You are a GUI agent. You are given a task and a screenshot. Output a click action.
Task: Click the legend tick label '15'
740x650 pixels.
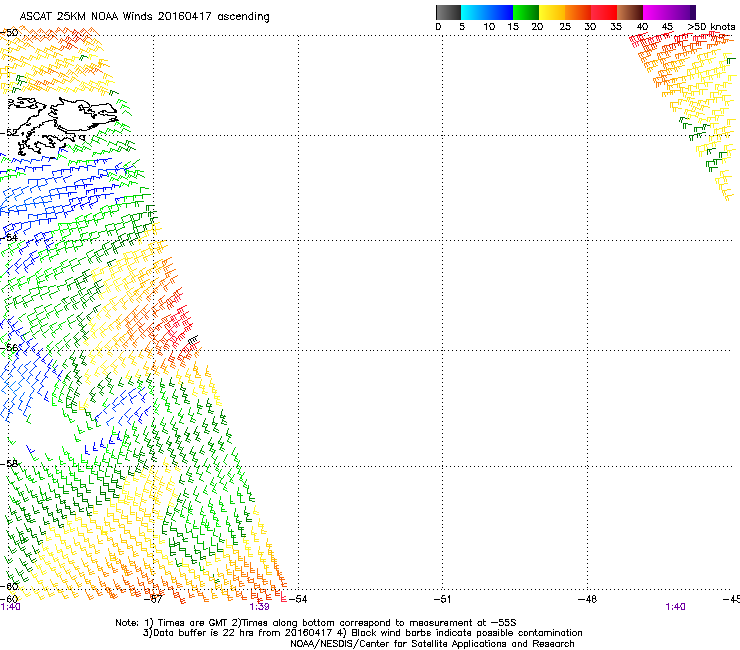[513, 27]
